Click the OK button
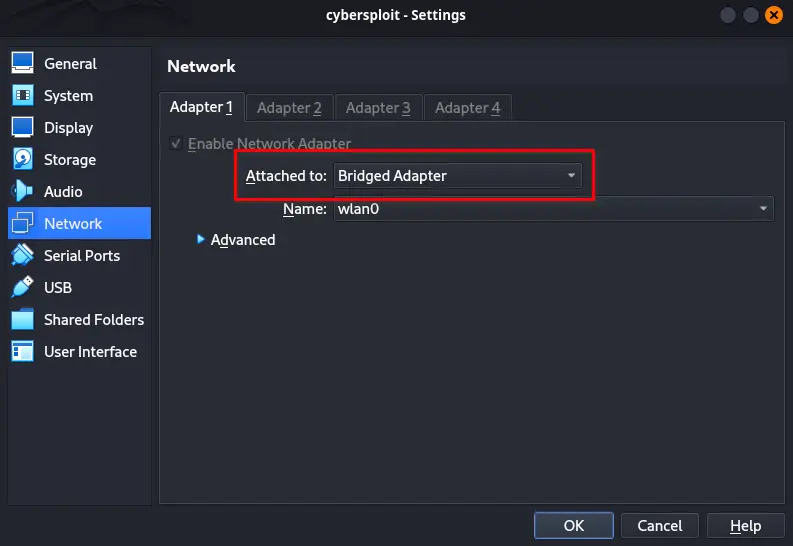This screenshot has width=793, height=546. click(574, 525)
